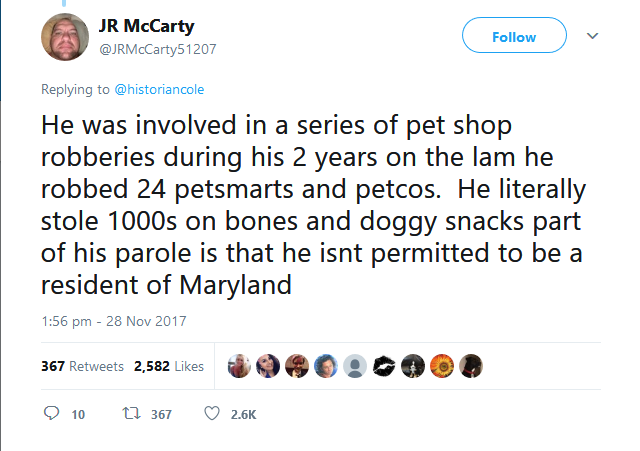Like the tweet with the heart icon

211,414
